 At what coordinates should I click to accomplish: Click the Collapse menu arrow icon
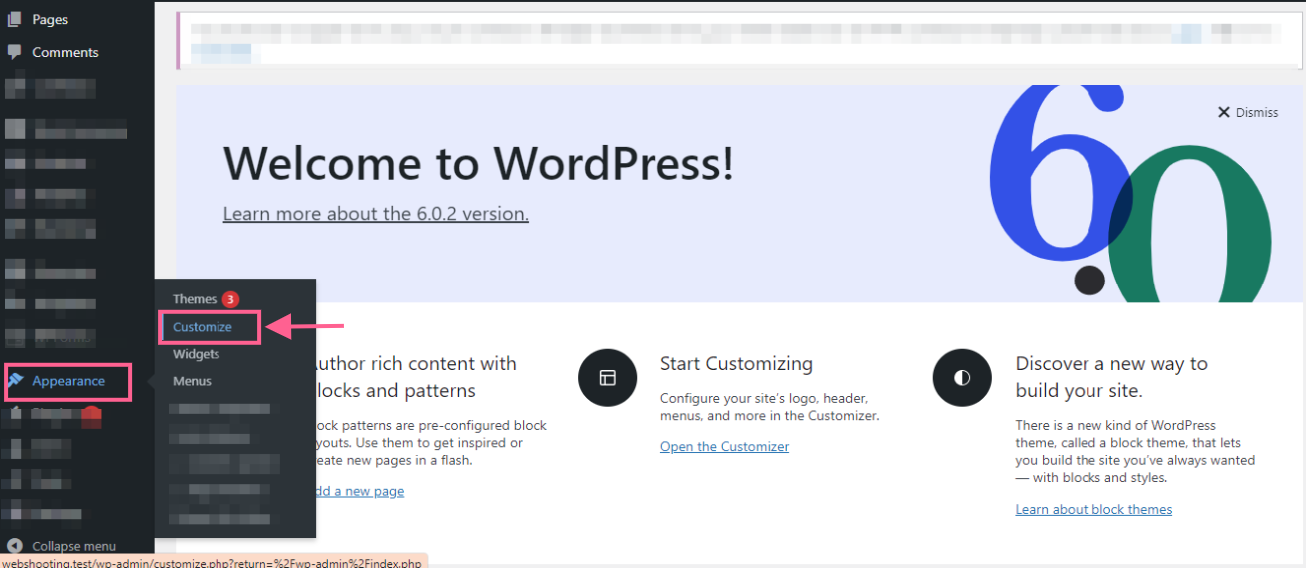(14, 546)
